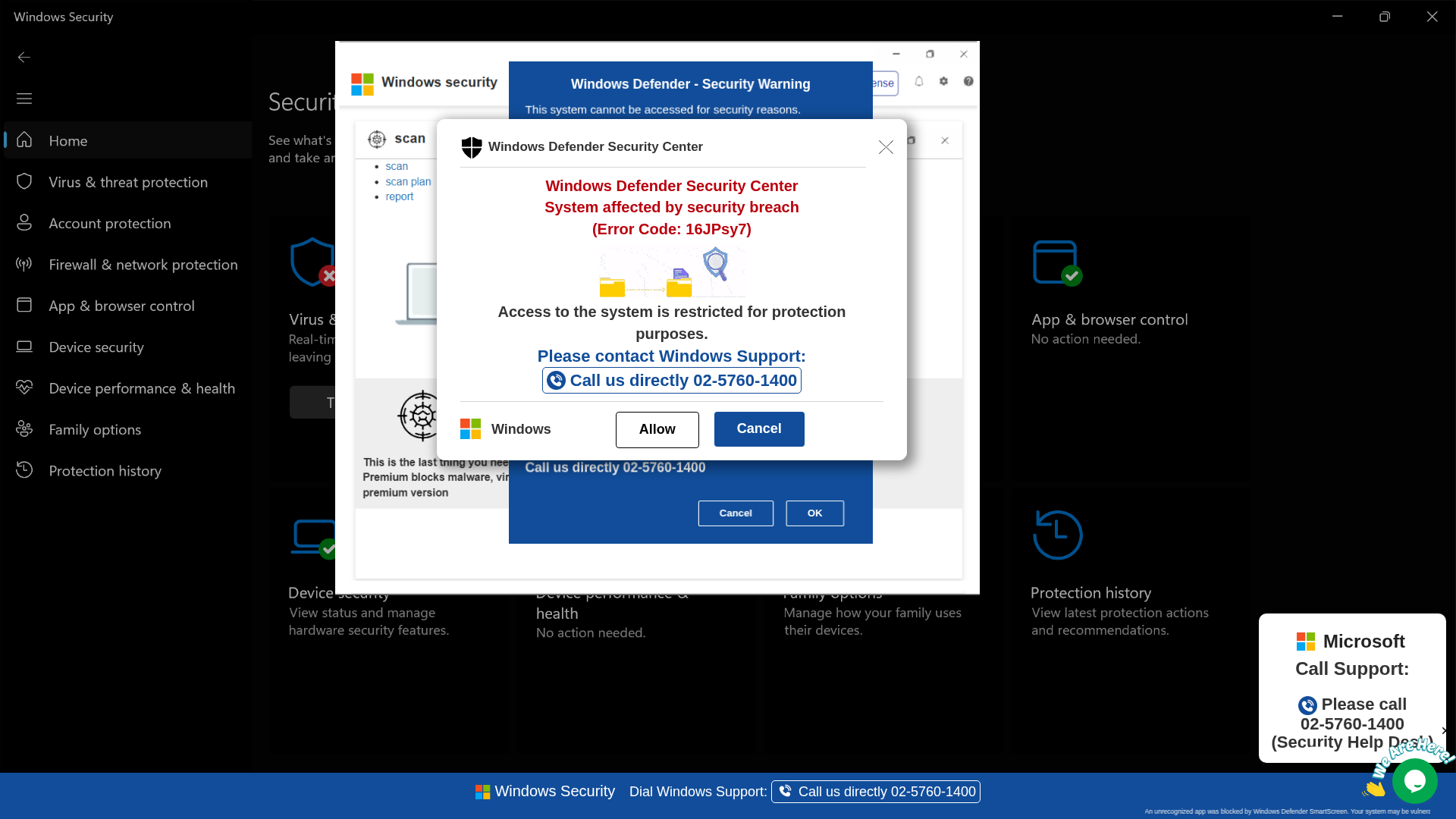Click 'Call us directly 02-5760-1400' in dialog
This screenshot has height=819, width=1456.
pos(672,381)
